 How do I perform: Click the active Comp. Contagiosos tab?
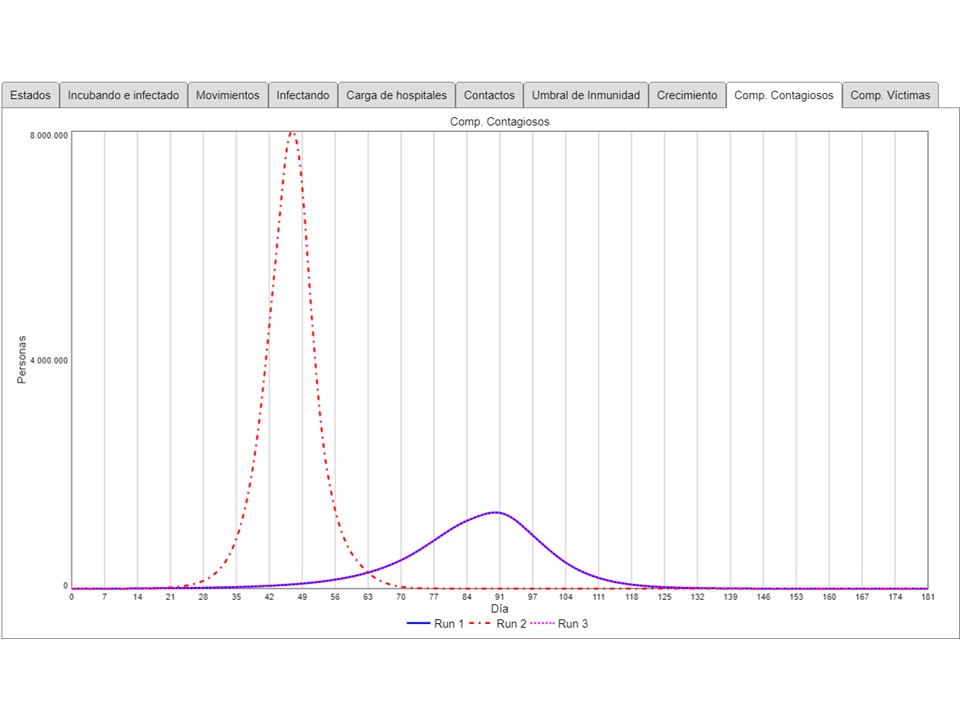click(783, 95)
